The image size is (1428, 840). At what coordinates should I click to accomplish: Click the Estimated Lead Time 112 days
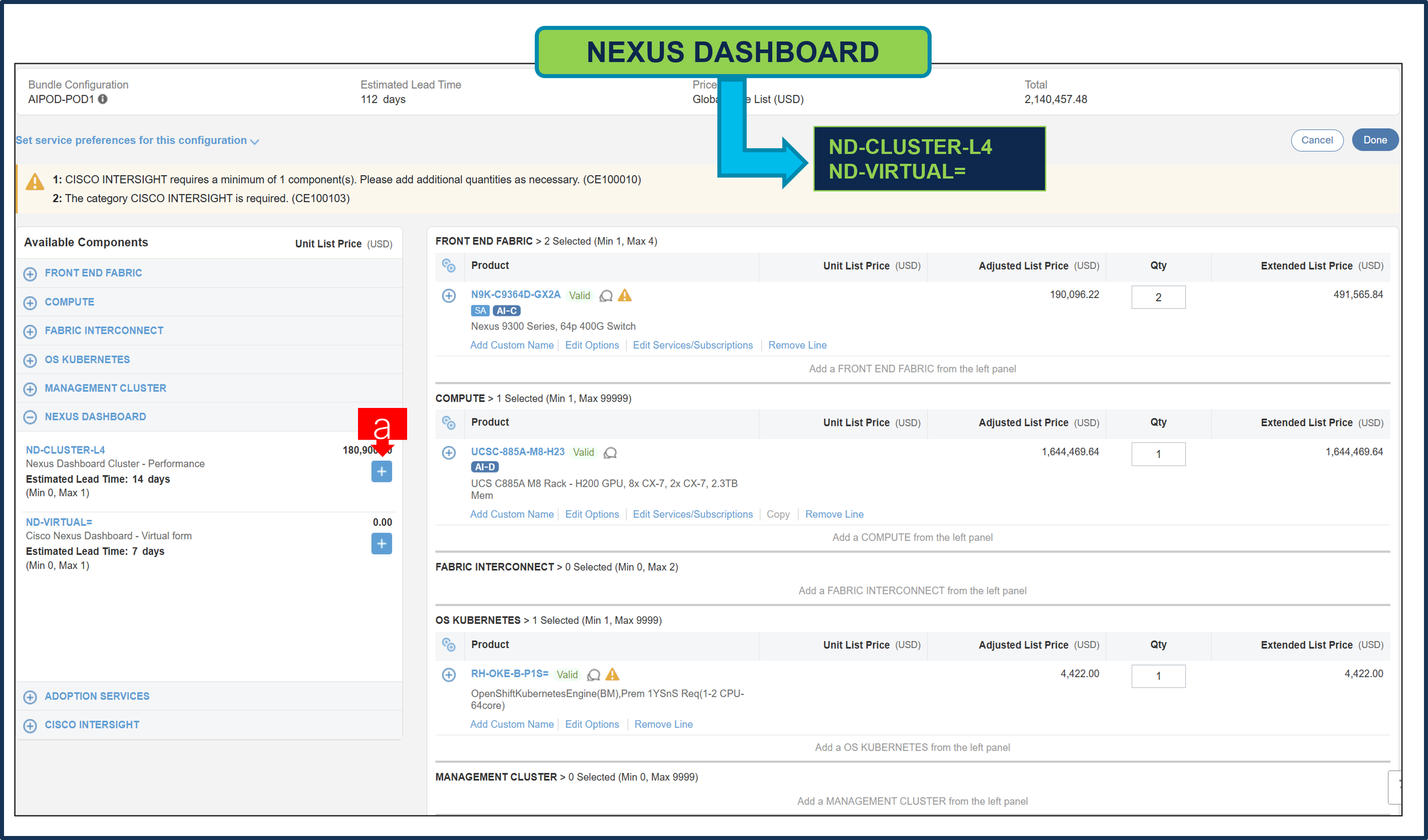(x=383, y=99)
